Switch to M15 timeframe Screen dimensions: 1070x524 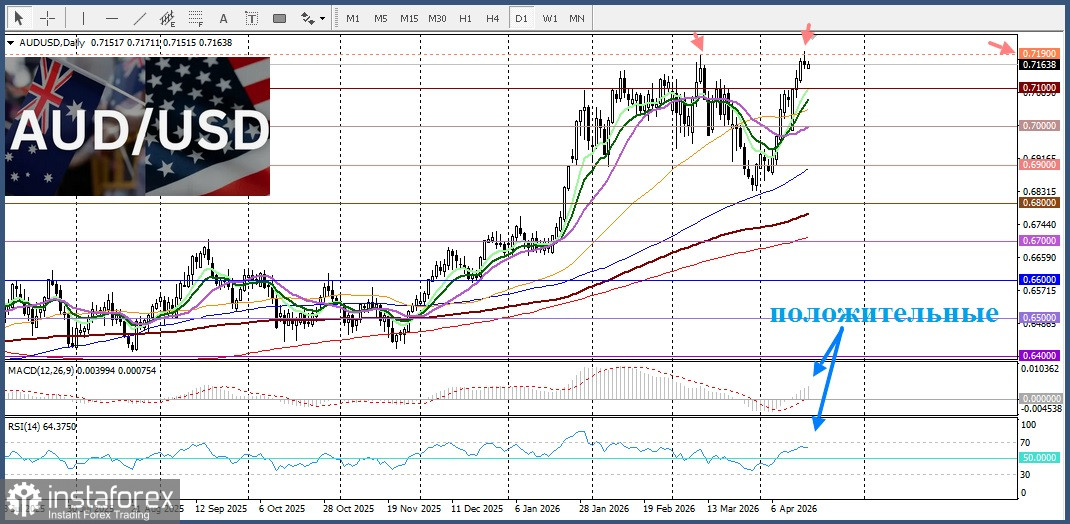pos(409,18)
